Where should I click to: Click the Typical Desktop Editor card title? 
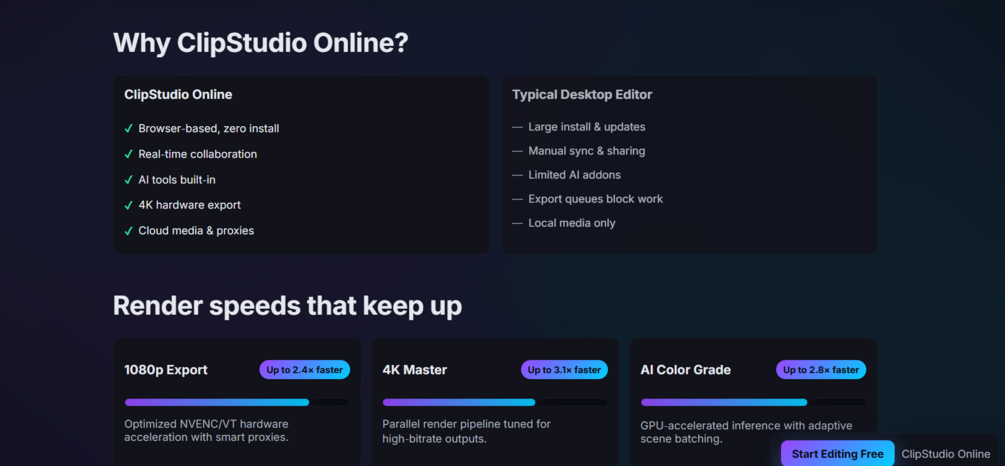click(x=582, y=95)
